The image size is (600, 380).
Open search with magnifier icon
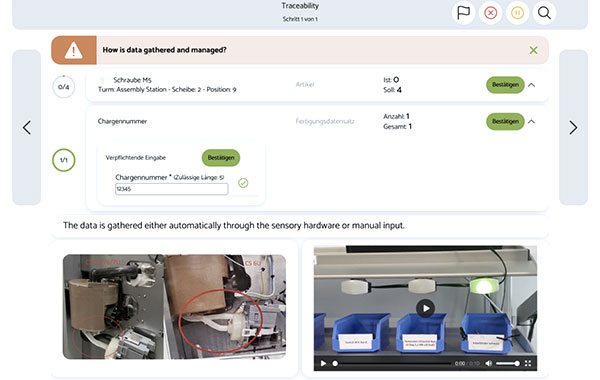click(544, 13)
